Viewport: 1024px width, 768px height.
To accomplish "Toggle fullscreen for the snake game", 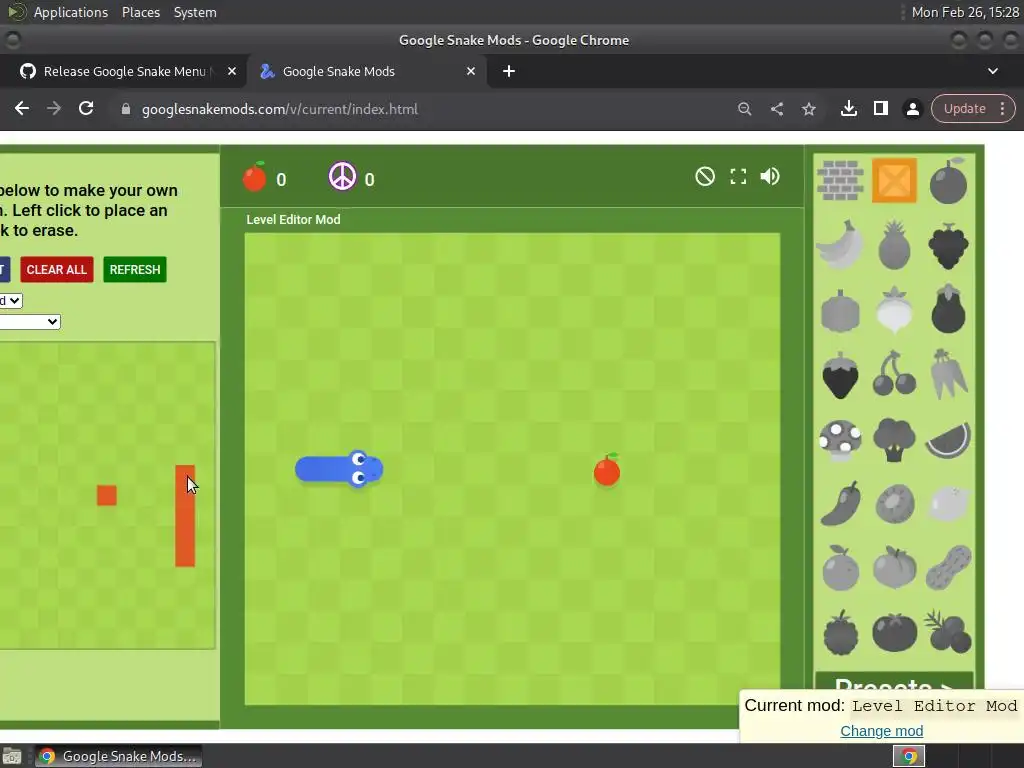I will click(738, 176).
